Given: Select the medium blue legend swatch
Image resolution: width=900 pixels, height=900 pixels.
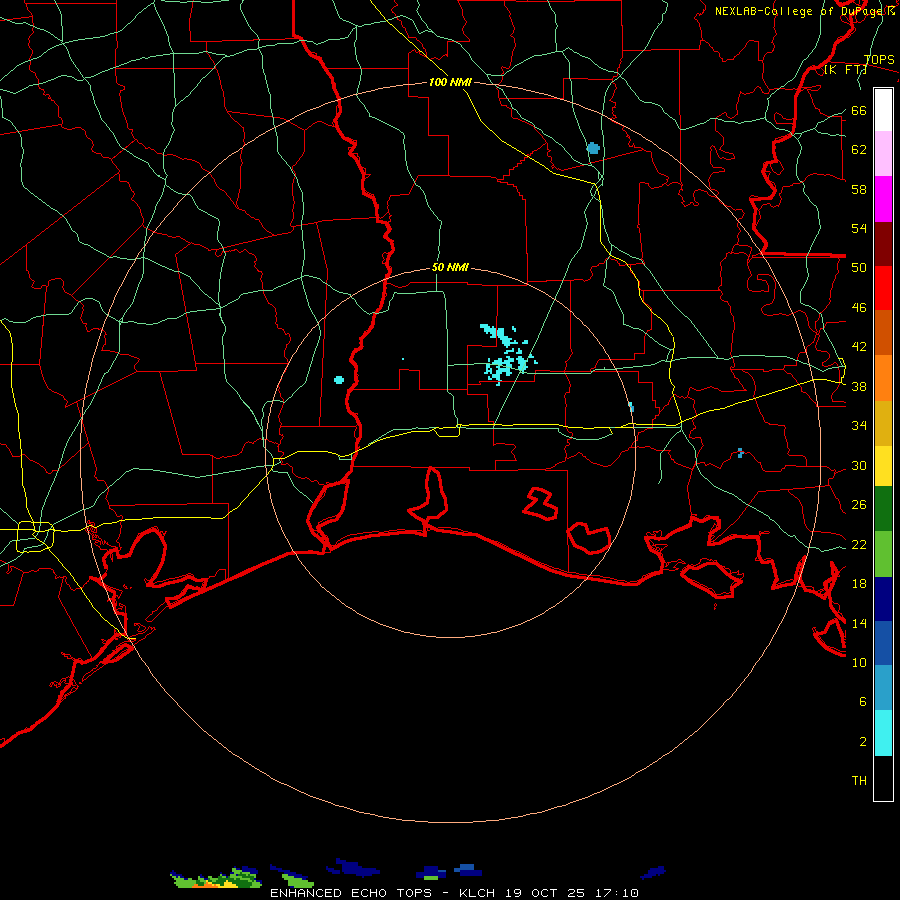Looking at the screenshot, I should coord(883,643).
